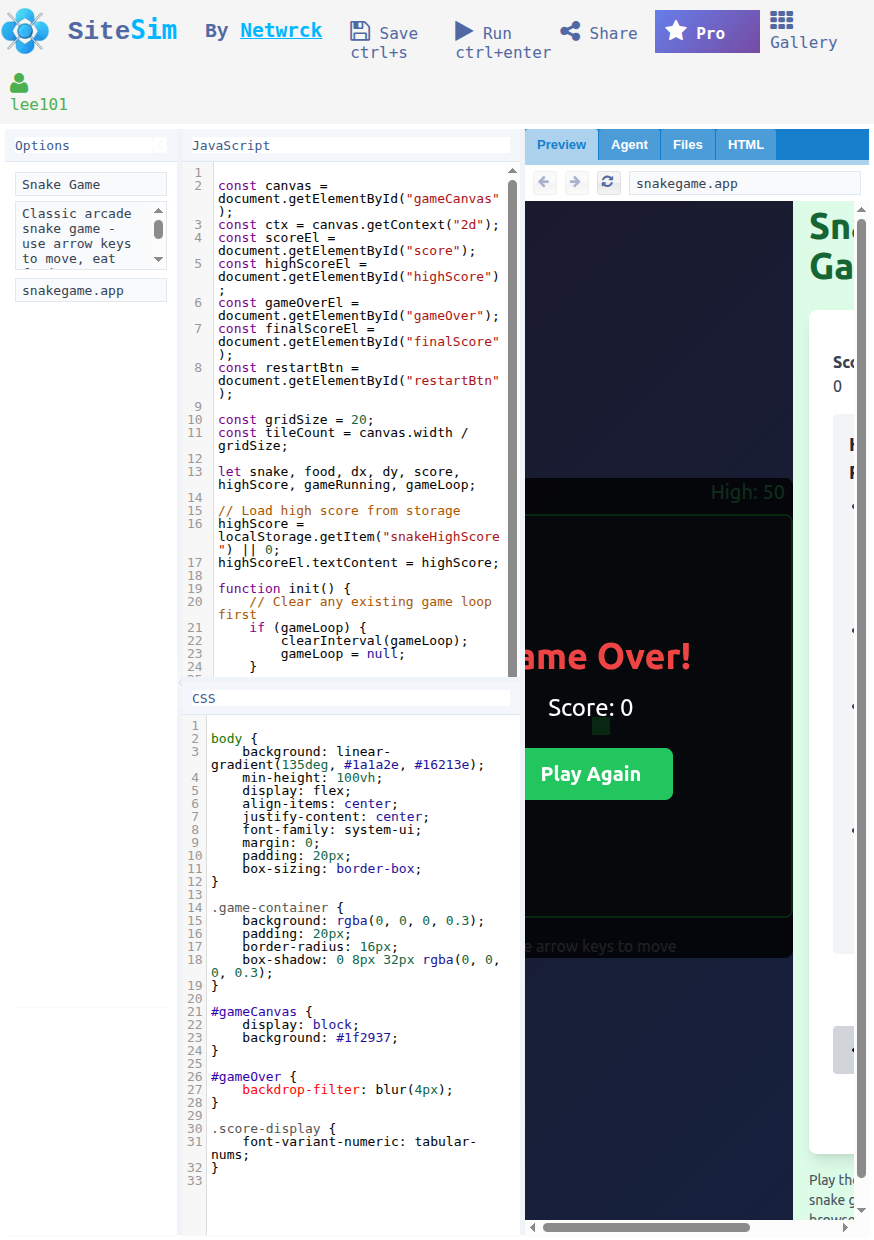The width and height of the screenshot is (874, 1240).
Task: Click the preview back navigation arrow
Action: click(x=543, y=182)
